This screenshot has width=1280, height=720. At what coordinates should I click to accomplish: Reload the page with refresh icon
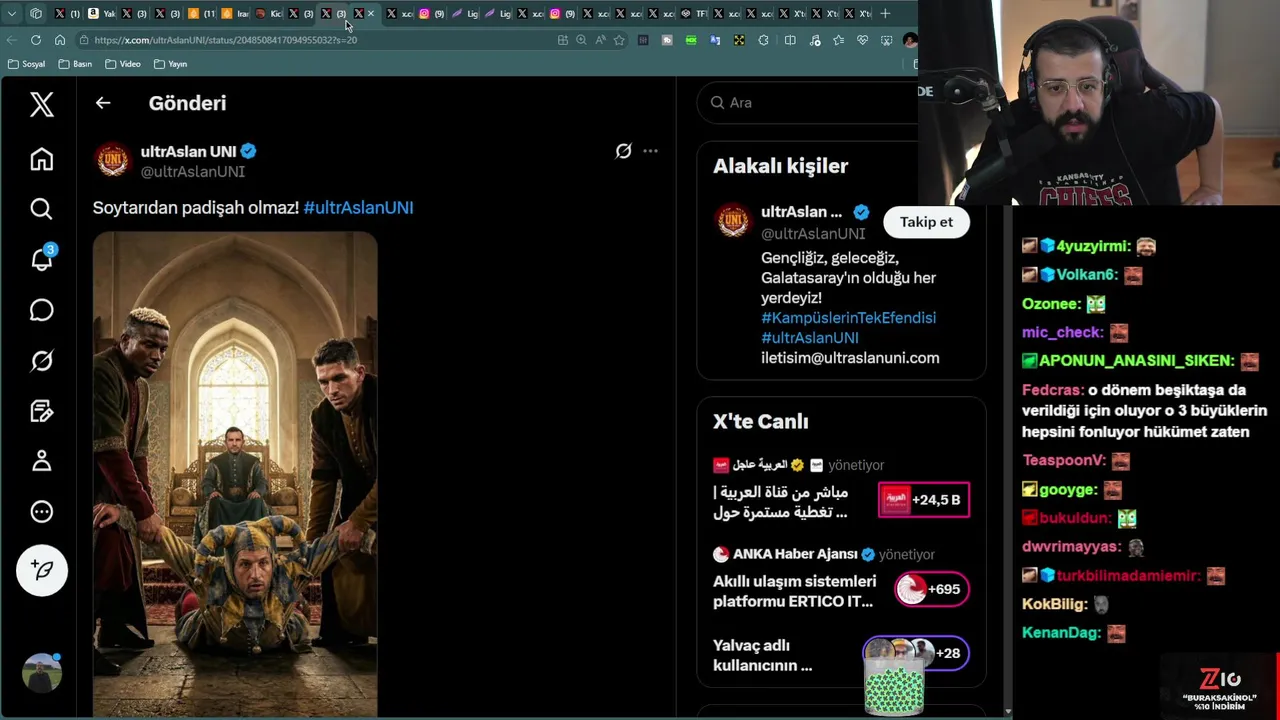point(36,40)
